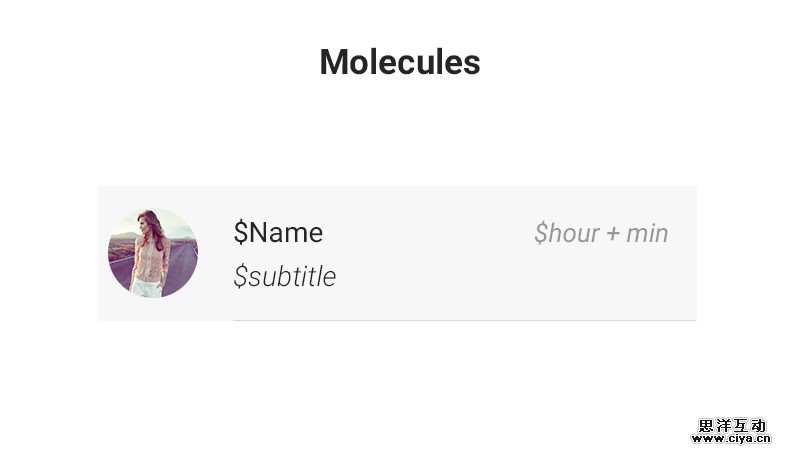Click the Chinese watermark logo text
This screenshot has height=454, width=800.
[733, 424]
